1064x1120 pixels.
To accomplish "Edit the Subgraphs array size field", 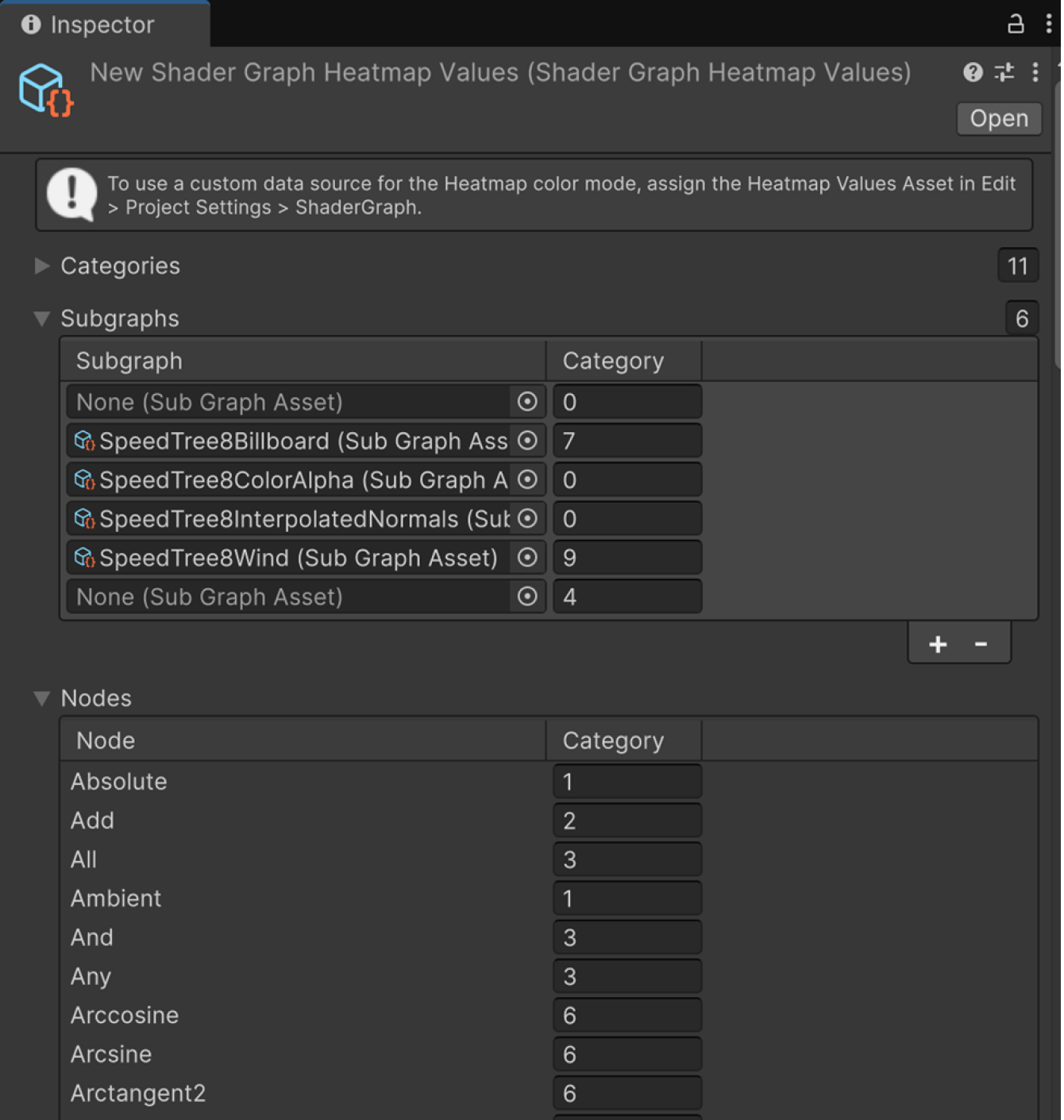I will (x=1022, y=319).
